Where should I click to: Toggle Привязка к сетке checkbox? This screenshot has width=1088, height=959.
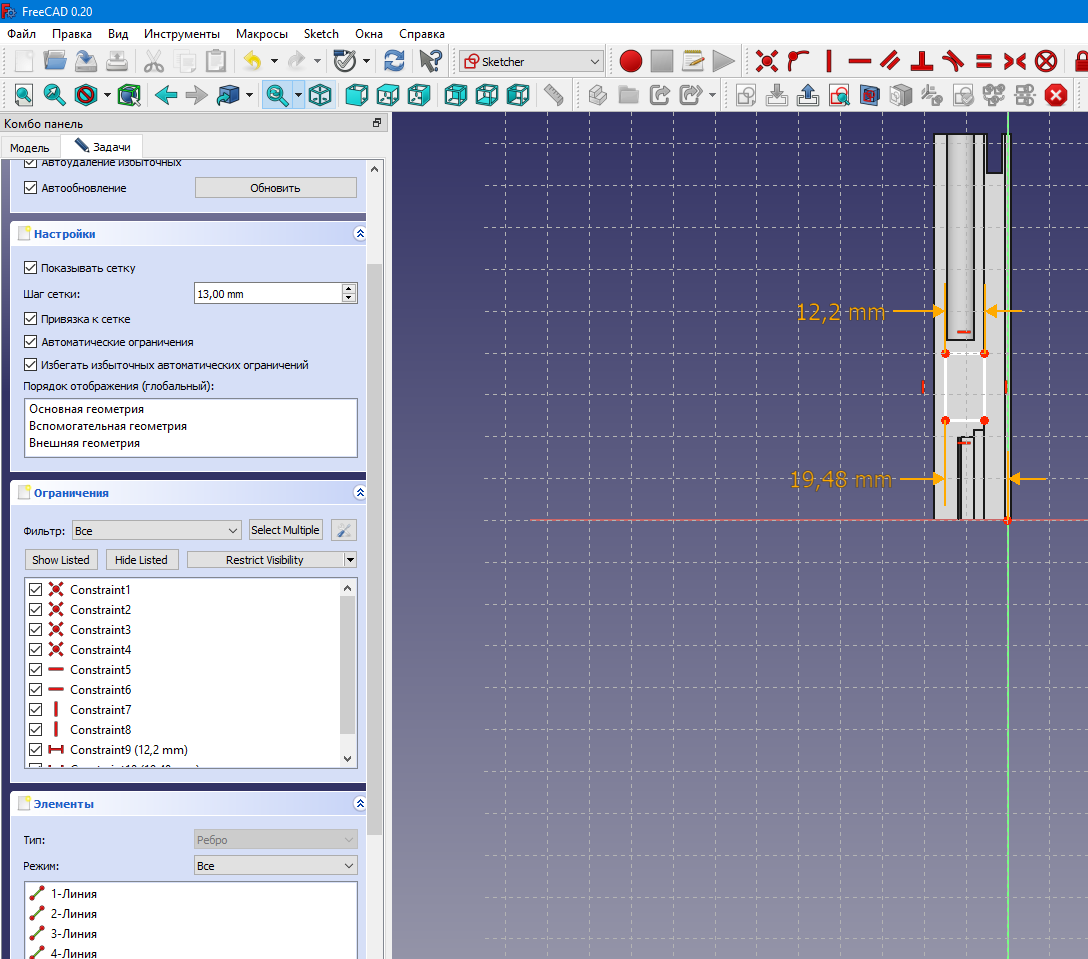(x=30, y=318)
